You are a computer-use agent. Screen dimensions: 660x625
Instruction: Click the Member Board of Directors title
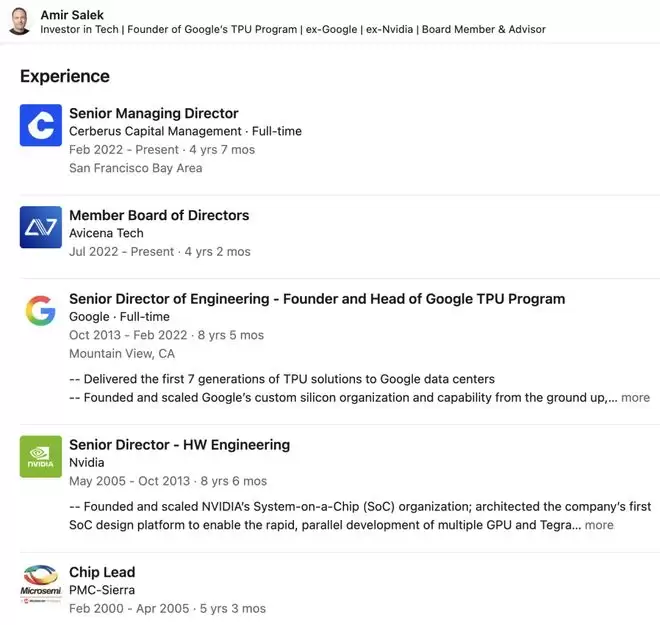159,215
